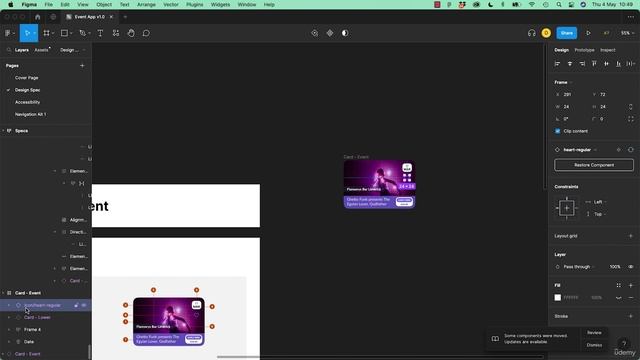This screenshot has width=640, height=360.
Task: Select the Frame tool
Action: tap(47, 33)
